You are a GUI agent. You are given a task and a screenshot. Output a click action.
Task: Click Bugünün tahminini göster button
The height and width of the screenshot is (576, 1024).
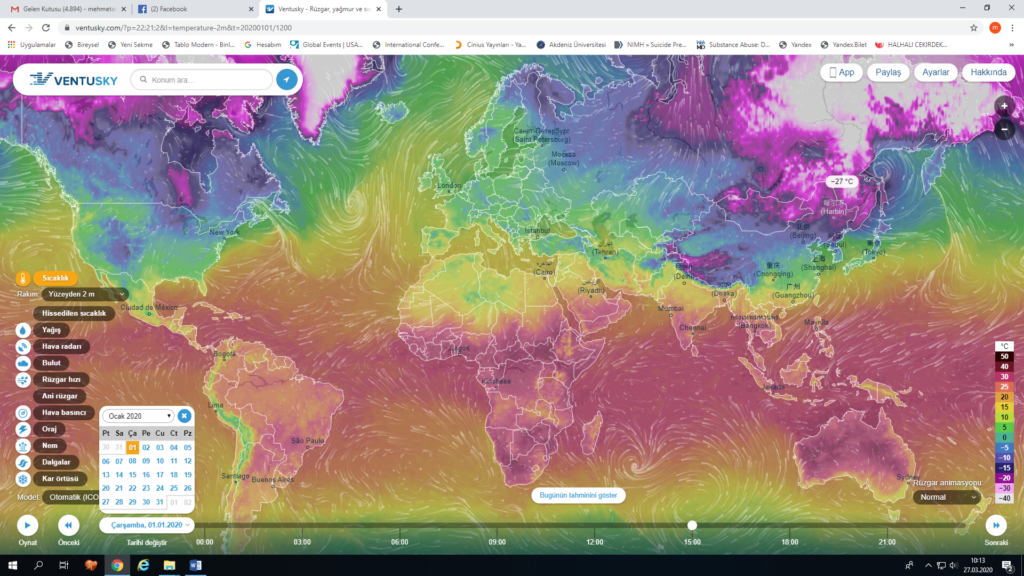[x=579, y=495]
